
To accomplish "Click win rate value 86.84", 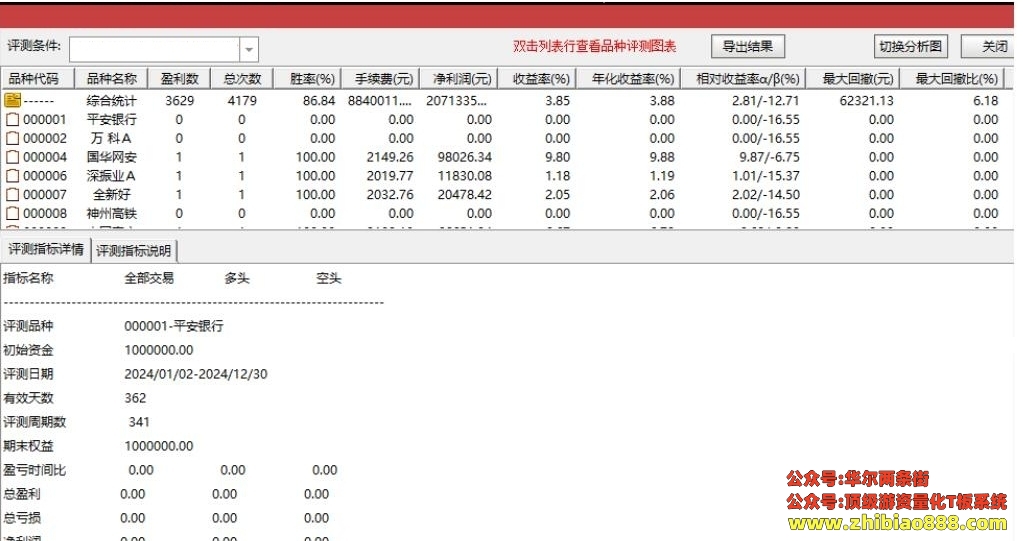I will tap(319, 100).
